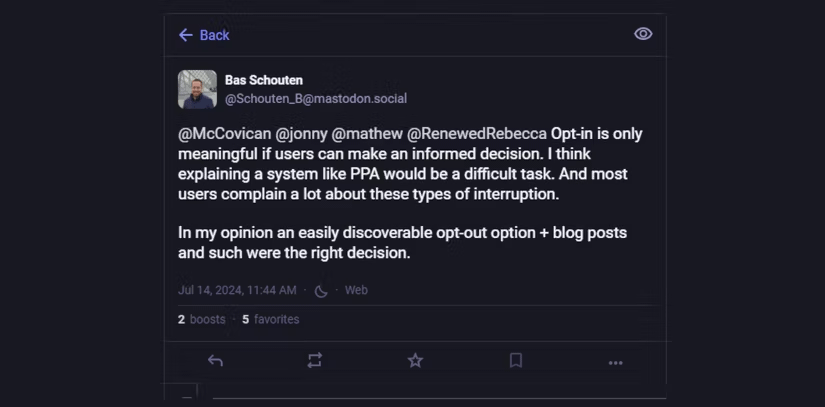
Task: Boost this post with the repost icon
Action: click(315, 361)
